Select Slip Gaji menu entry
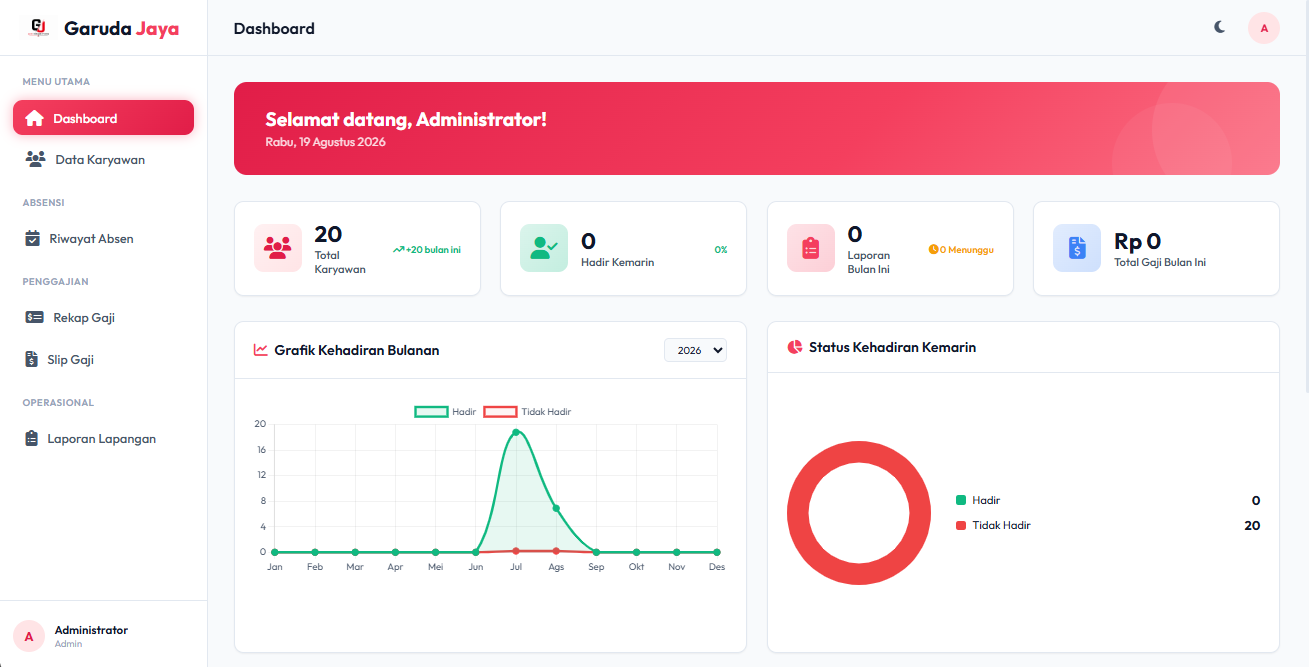Image resolution: width=1309 pixels, height=667 pixels. point(103,359)
